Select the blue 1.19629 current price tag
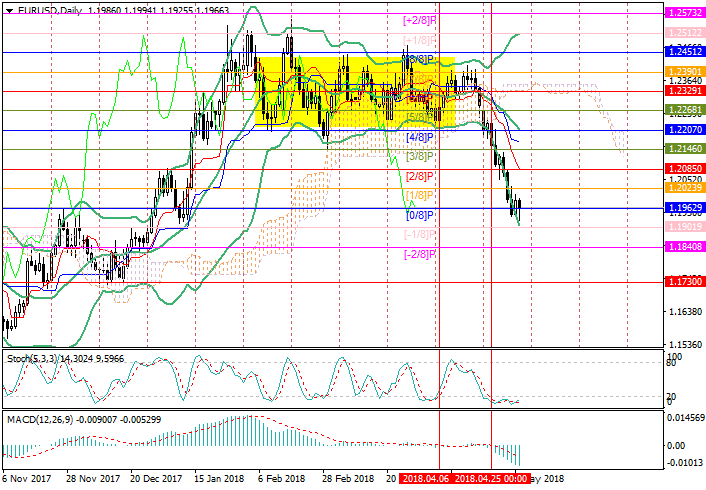The image size is (706, 490). [685, 208]
